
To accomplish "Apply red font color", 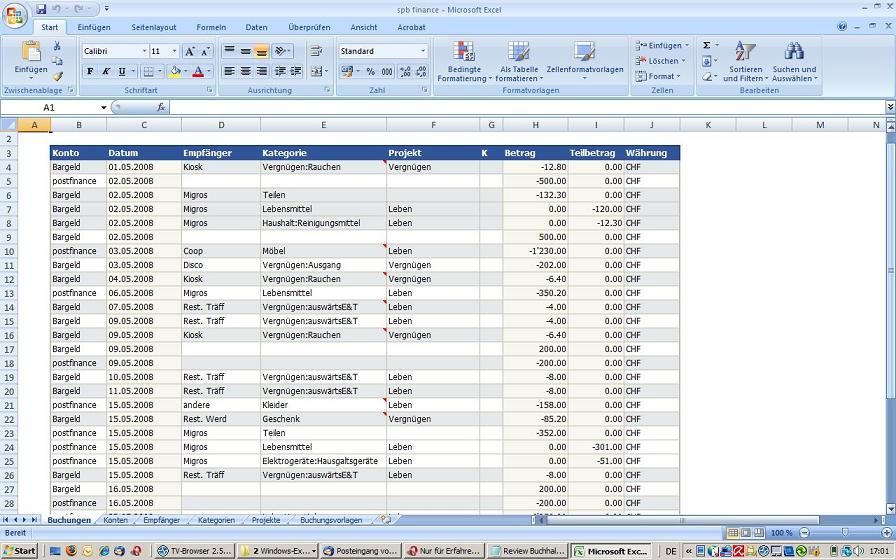I will pyautogui.click(x=198, y=71).
